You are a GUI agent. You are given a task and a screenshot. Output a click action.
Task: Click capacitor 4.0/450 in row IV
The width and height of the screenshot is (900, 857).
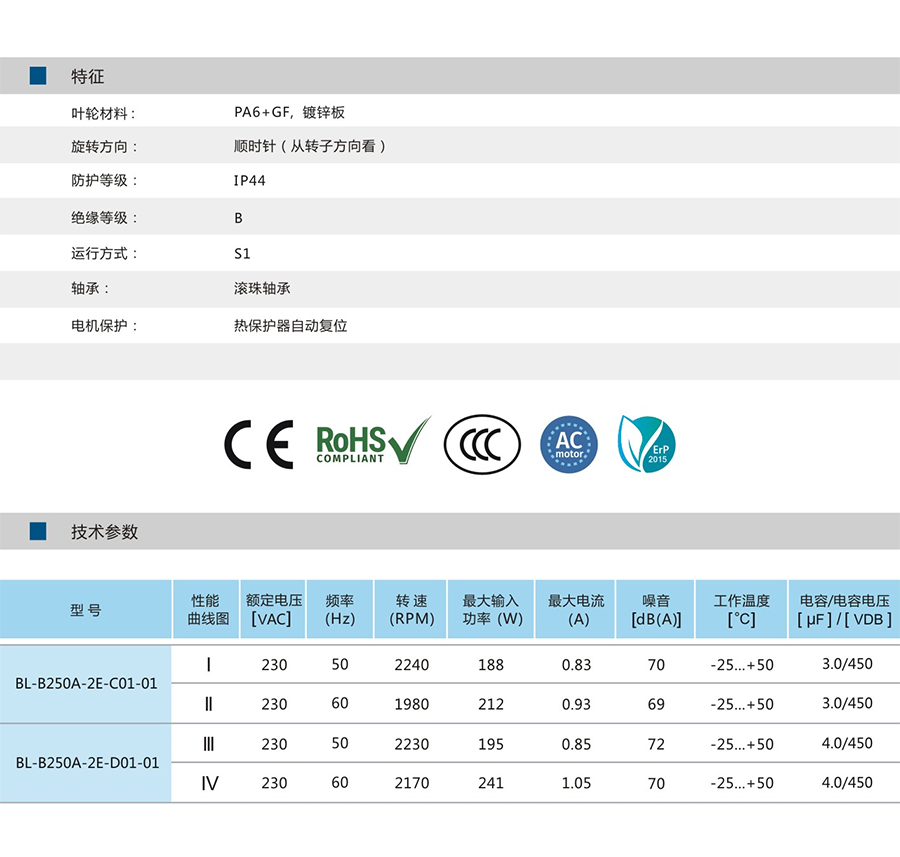847,782
